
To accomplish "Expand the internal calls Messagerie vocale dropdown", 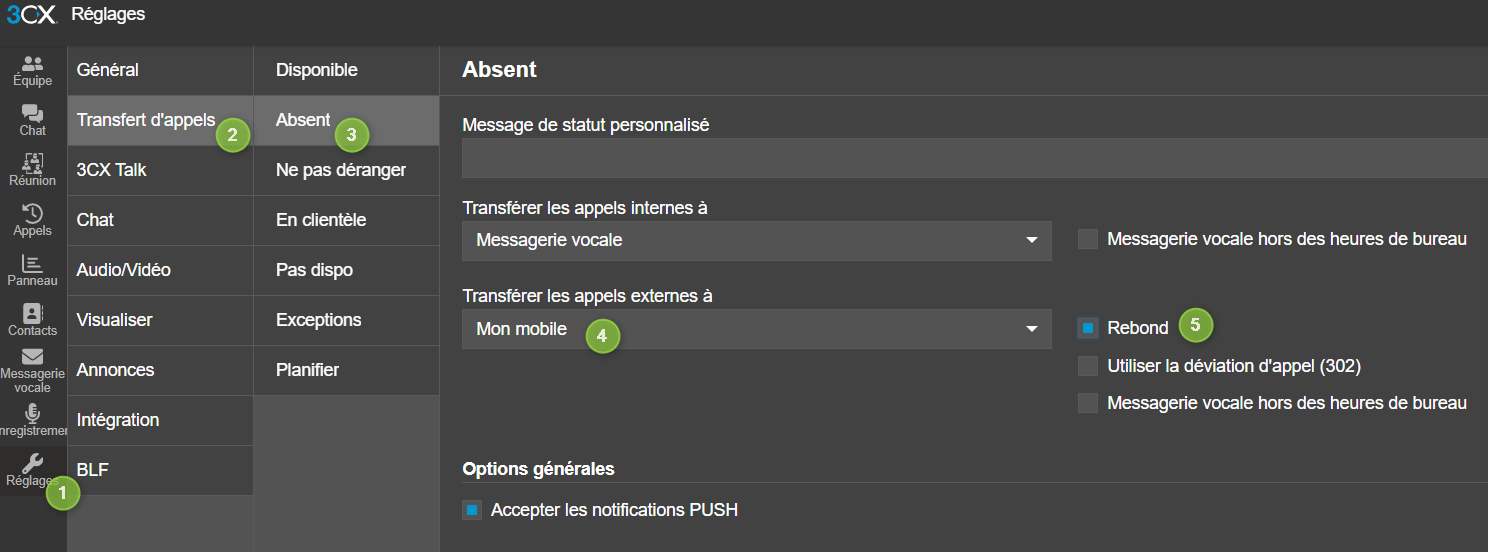I will tap(756, 241).
